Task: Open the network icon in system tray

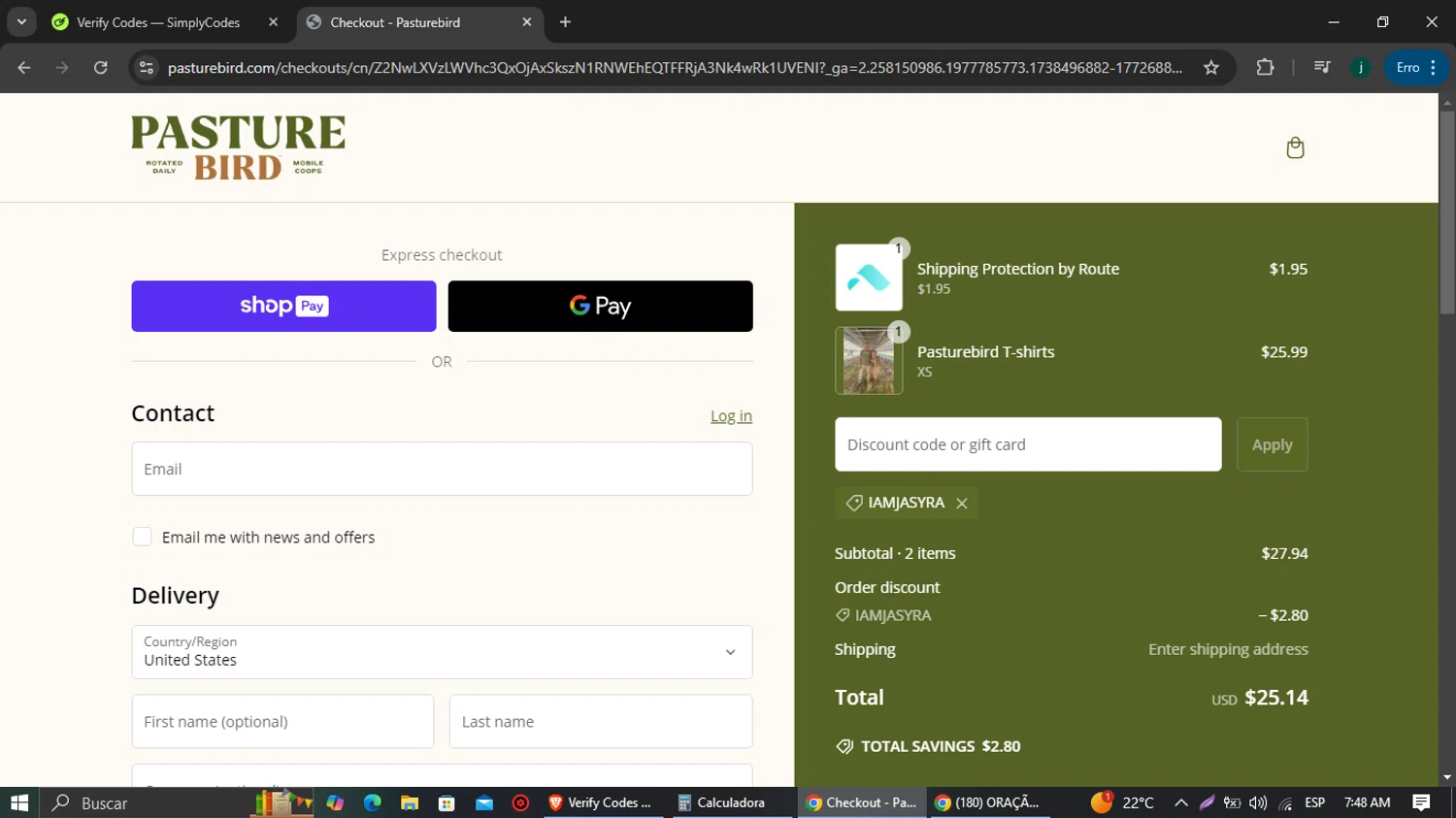Action: tap(1285, 802)
